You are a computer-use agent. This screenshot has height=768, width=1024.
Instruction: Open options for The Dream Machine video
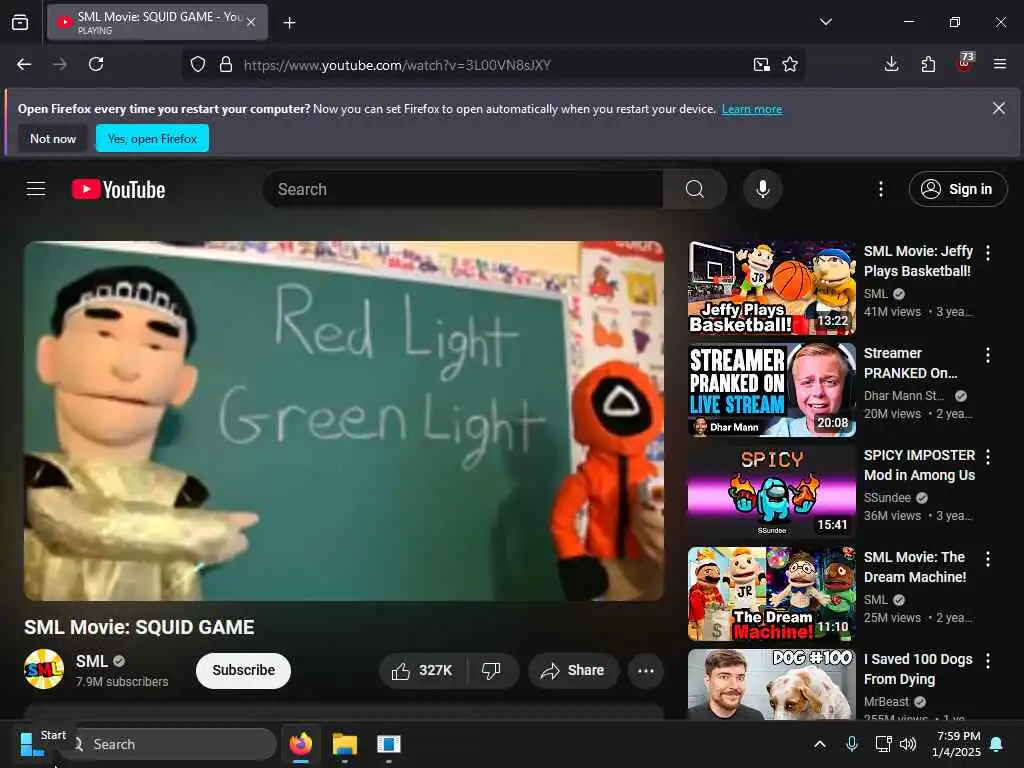click(x=987, y=559)
